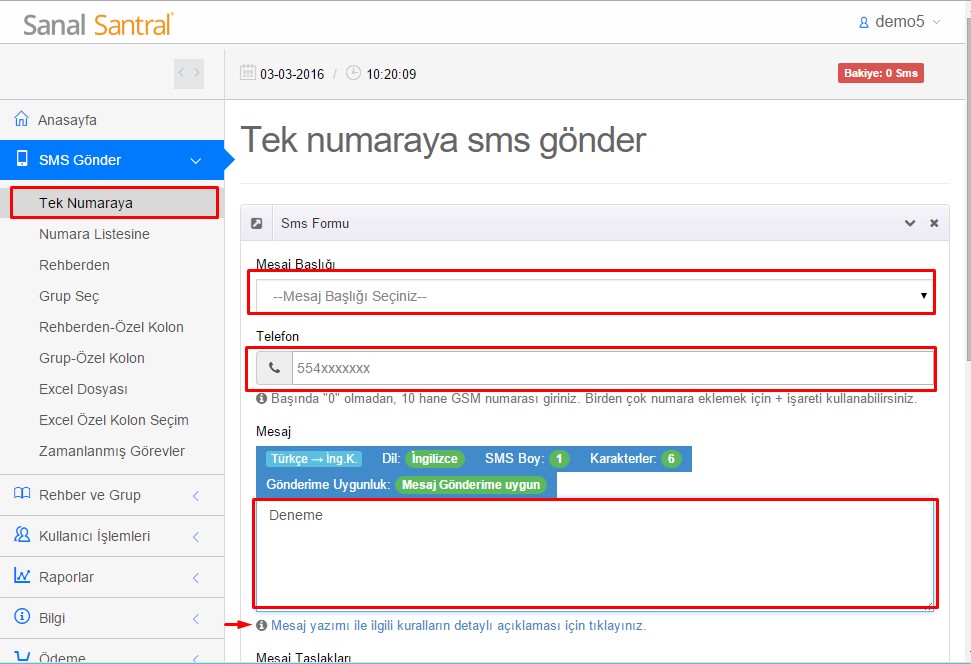
Task: Click the Mesaj Gönderime uygun badge
Action: point(471,484)
